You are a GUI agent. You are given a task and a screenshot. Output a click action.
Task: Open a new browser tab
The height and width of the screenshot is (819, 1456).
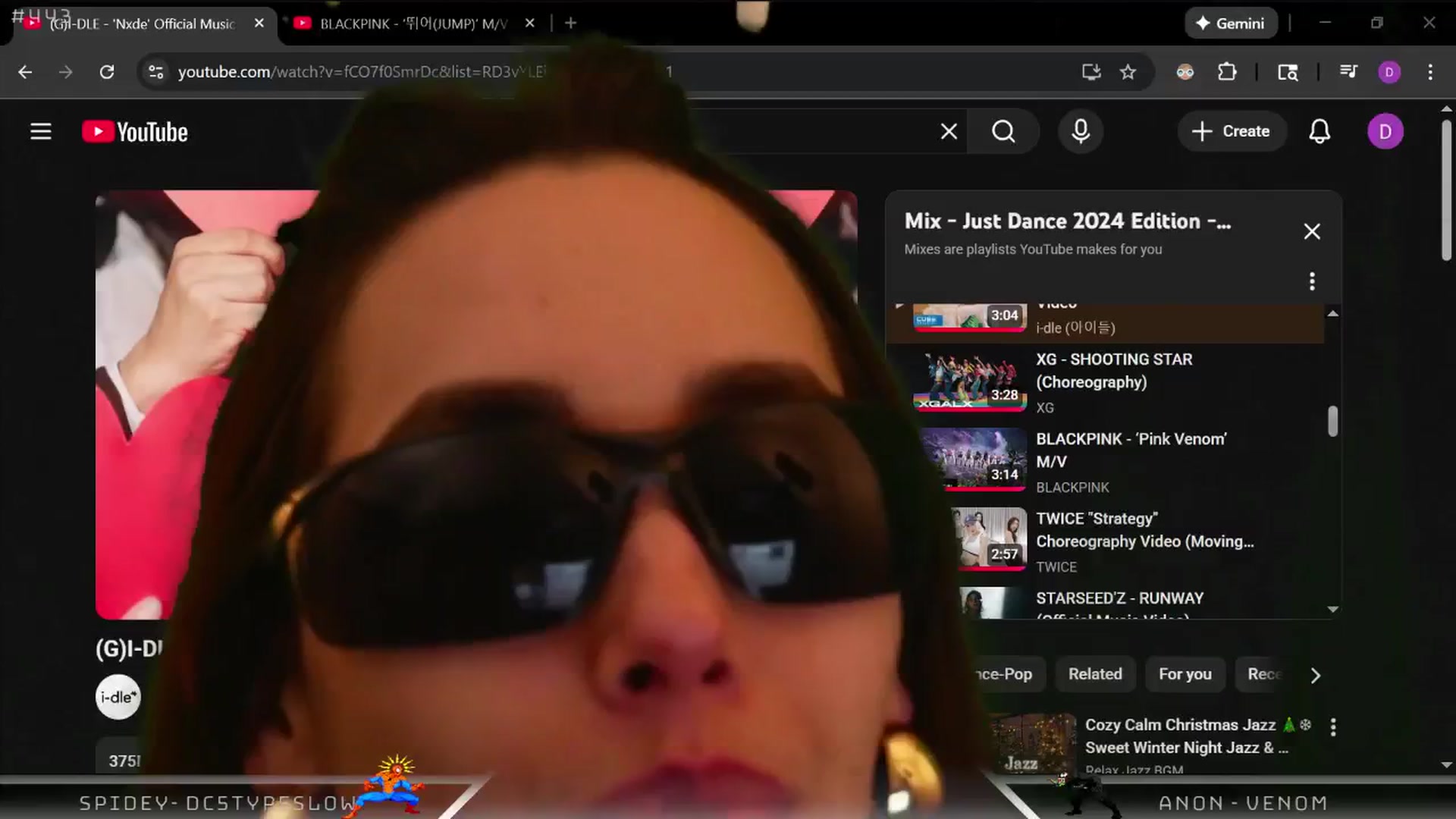(x=570, y=24)
